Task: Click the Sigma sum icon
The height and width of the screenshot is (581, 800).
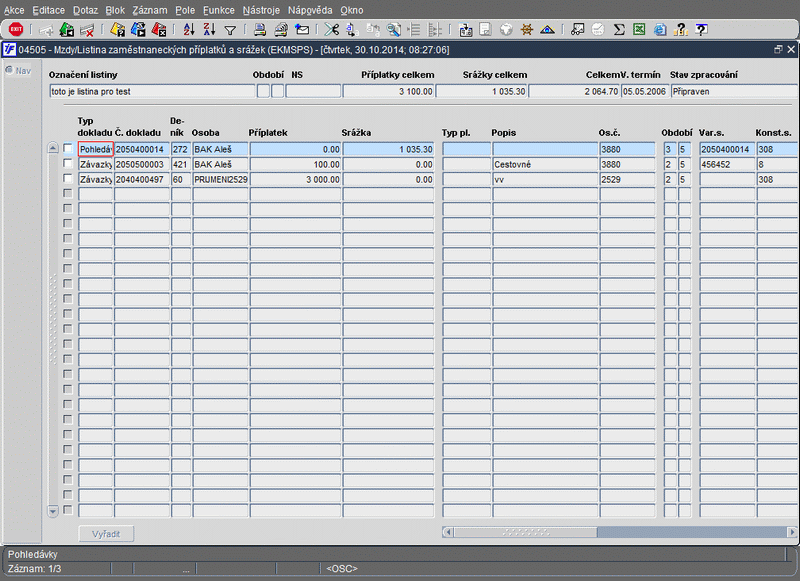Action: tap(619, 30)
